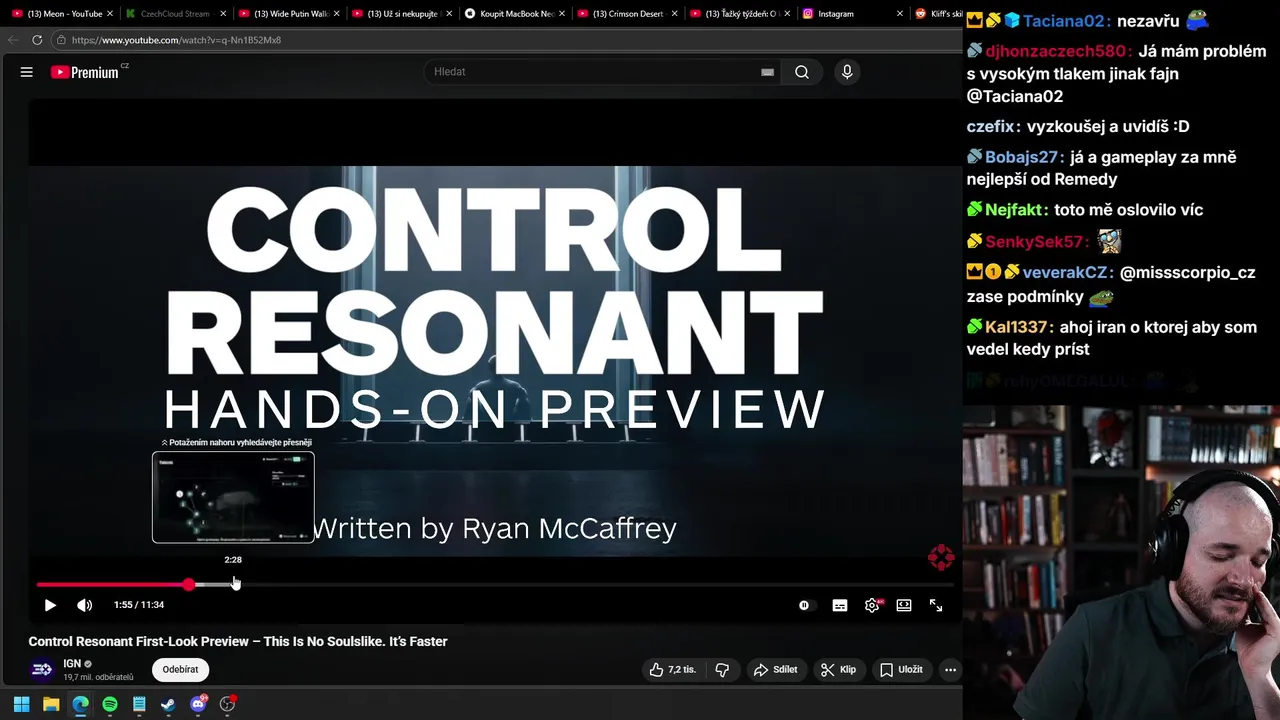1280x720 pixels.
Task: Click the video title text
Action: pos(238,641)
